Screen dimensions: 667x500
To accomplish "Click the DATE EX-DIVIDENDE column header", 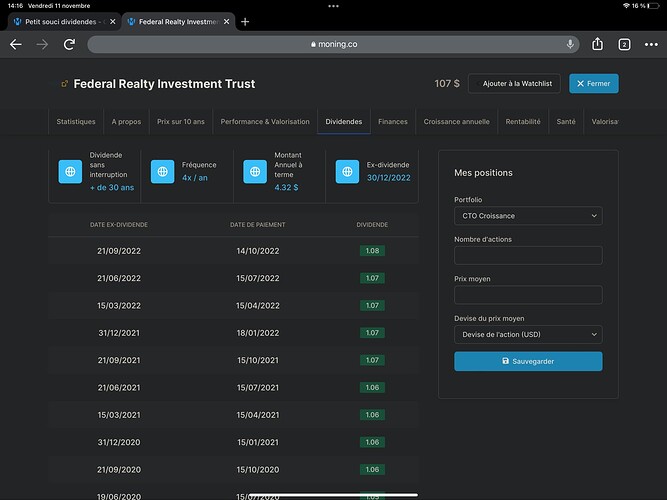I will point(119,225).
